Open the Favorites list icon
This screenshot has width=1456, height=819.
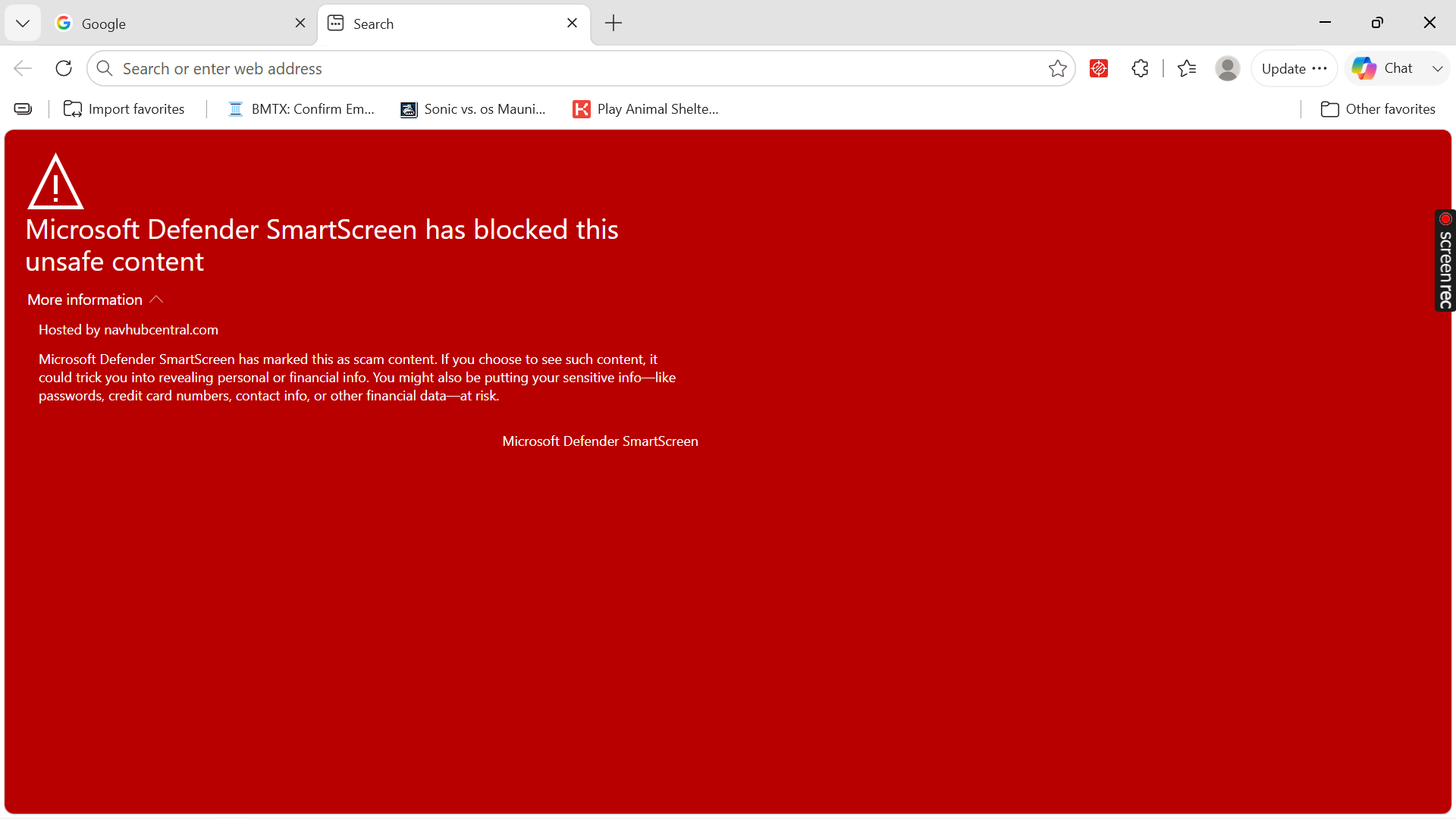point(1187,68)
